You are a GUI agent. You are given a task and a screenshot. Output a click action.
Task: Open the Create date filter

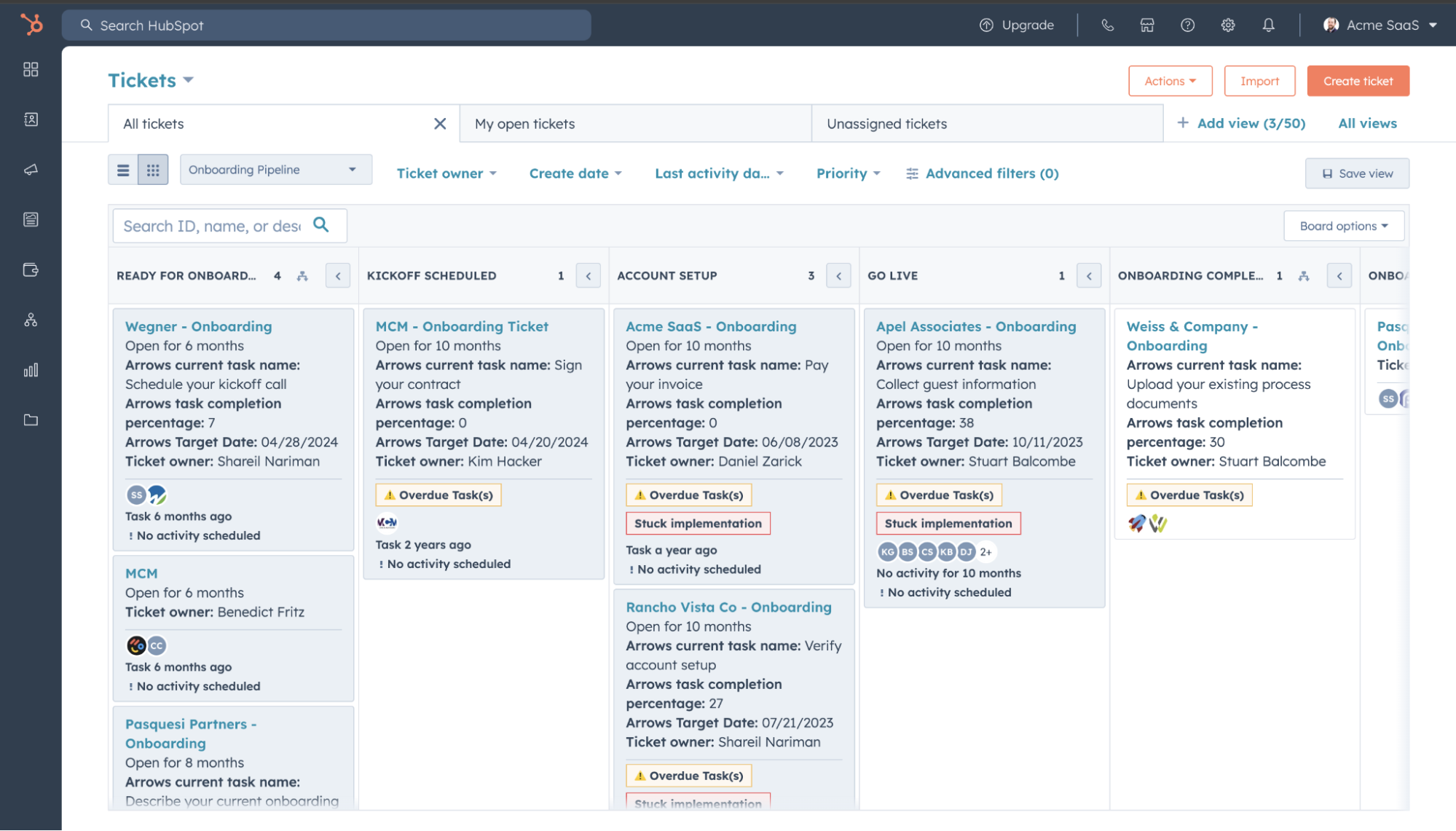point(575,173)
